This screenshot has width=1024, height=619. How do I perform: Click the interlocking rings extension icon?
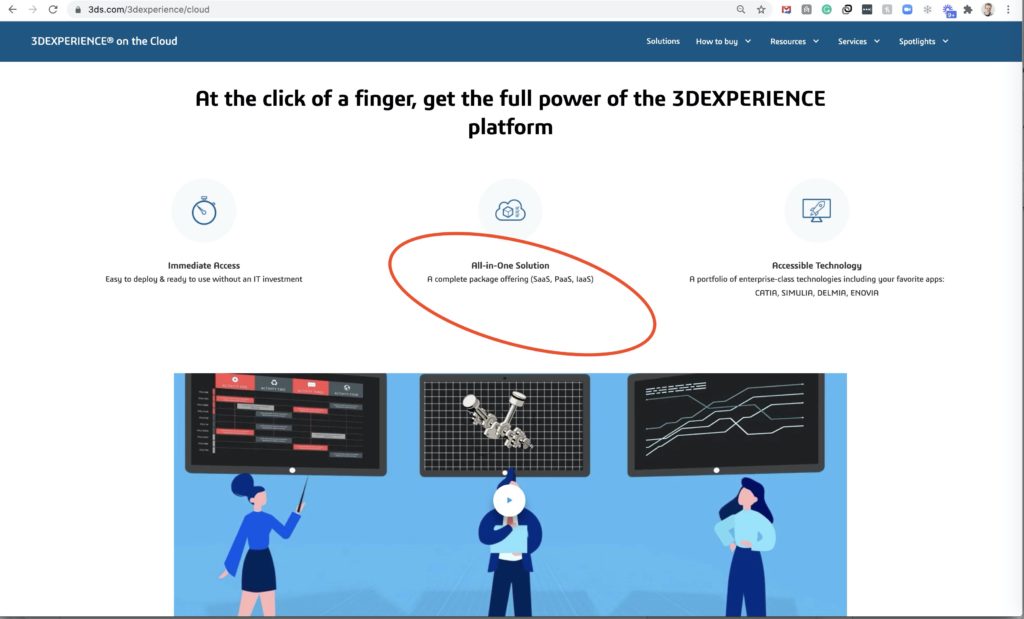coord(847,10)
